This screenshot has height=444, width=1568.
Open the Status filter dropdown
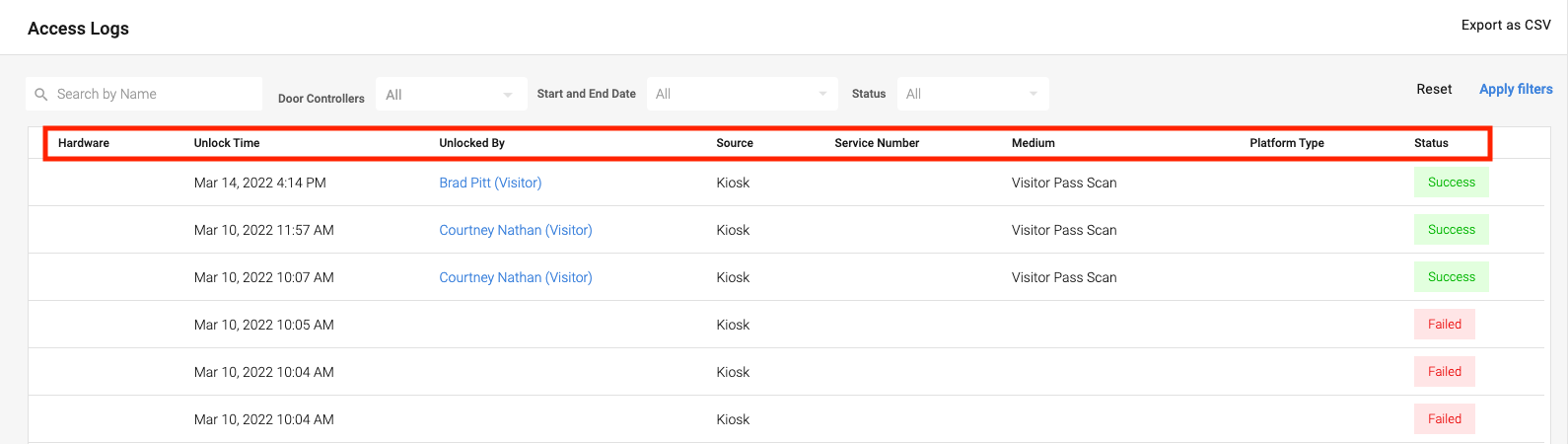[x=971, y=95]
